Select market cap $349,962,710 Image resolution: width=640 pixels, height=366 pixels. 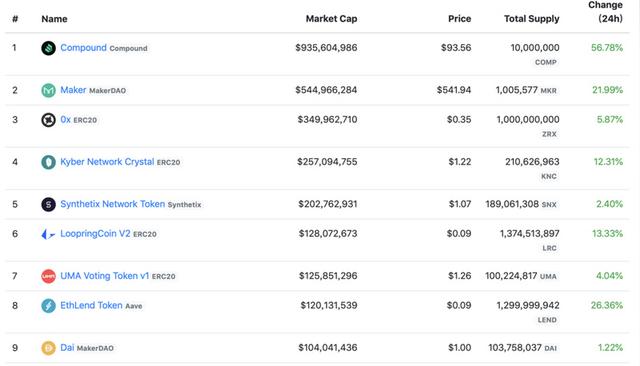[327, 120]
